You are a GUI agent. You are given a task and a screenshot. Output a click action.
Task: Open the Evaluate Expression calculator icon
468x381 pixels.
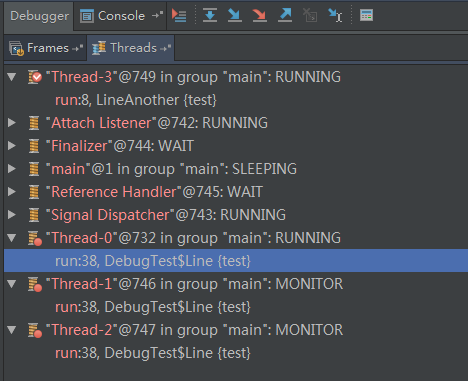(x=366, y=15)
